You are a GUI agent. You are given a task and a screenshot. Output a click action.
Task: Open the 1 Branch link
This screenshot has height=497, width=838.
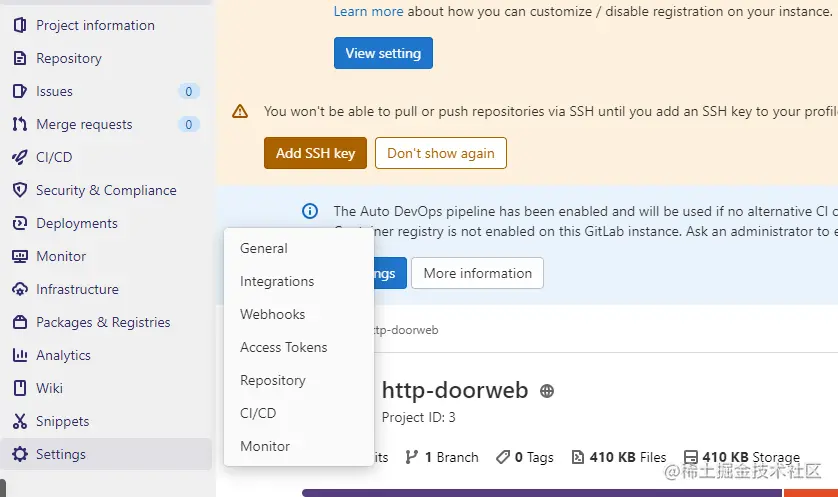442,457
